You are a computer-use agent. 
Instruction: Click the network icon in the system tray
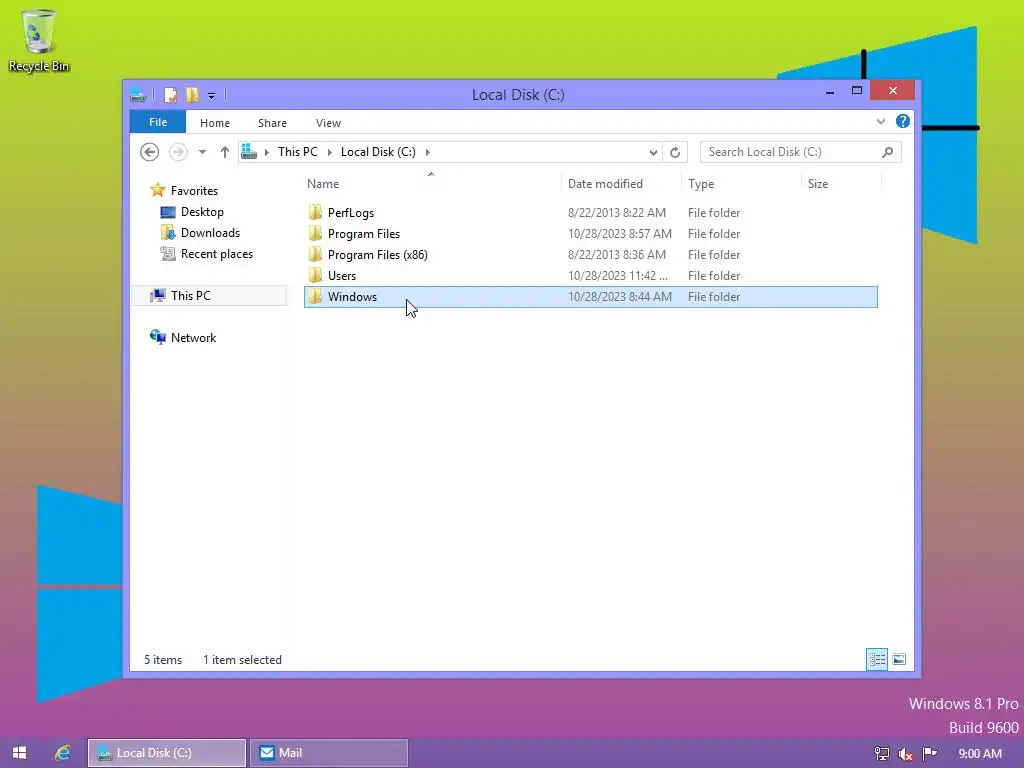882,754
